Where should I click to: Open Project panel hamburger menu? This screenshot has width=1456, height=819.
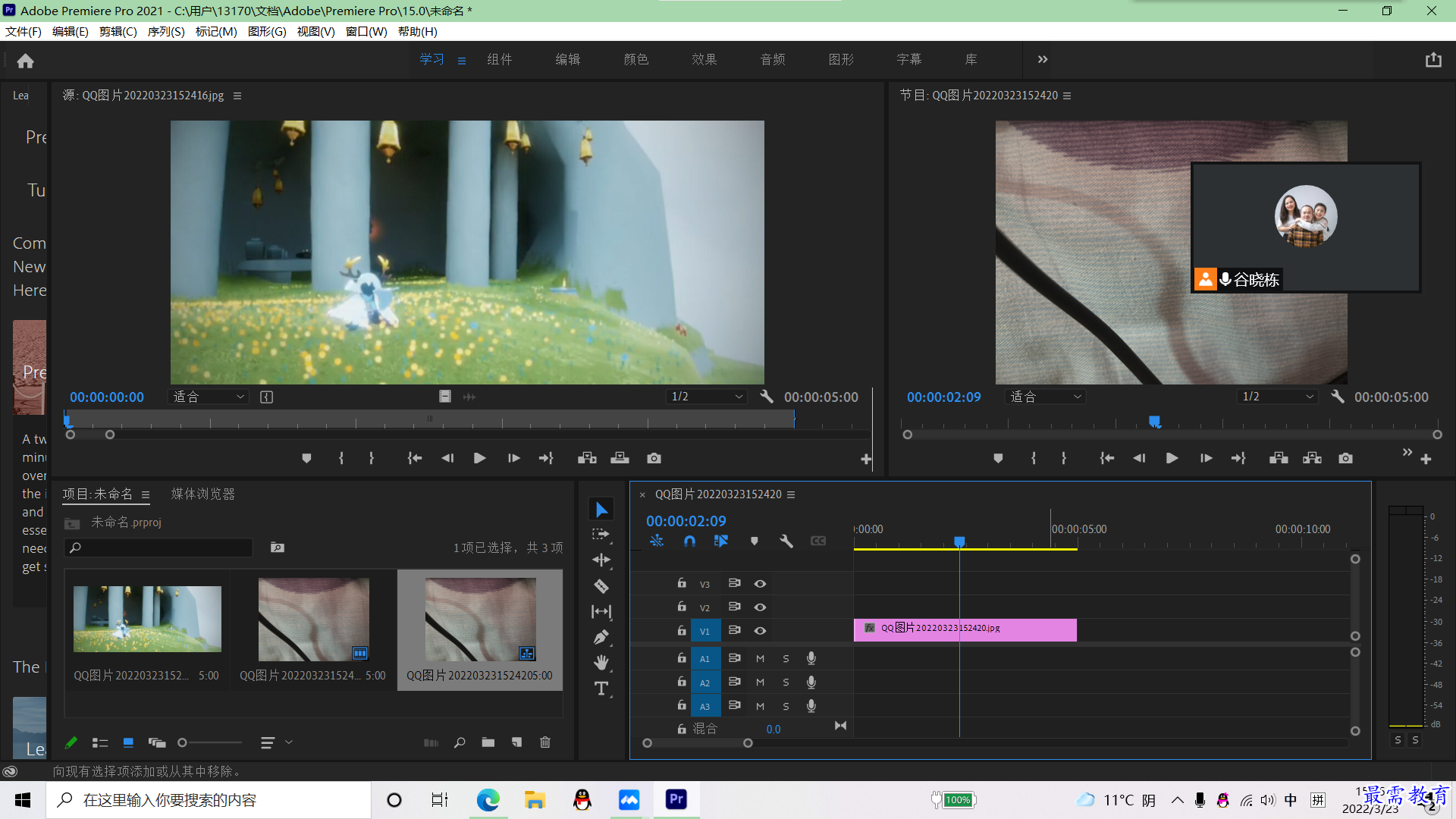tap(146, 494)
